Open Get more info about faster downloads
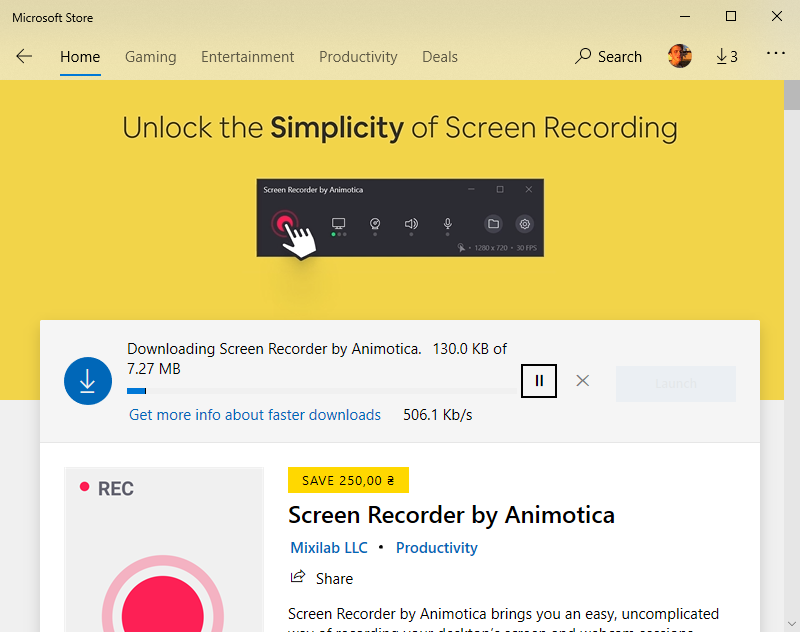The image size is (800, 632). (x=255, y=415)
